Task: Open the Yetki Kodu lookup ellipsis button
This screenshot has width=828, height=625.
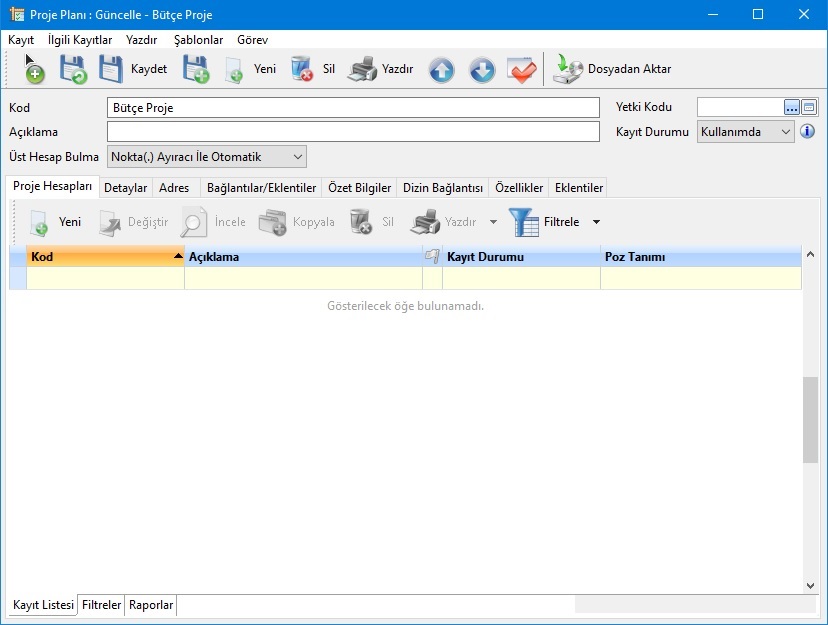Action: tap(791, 107)
